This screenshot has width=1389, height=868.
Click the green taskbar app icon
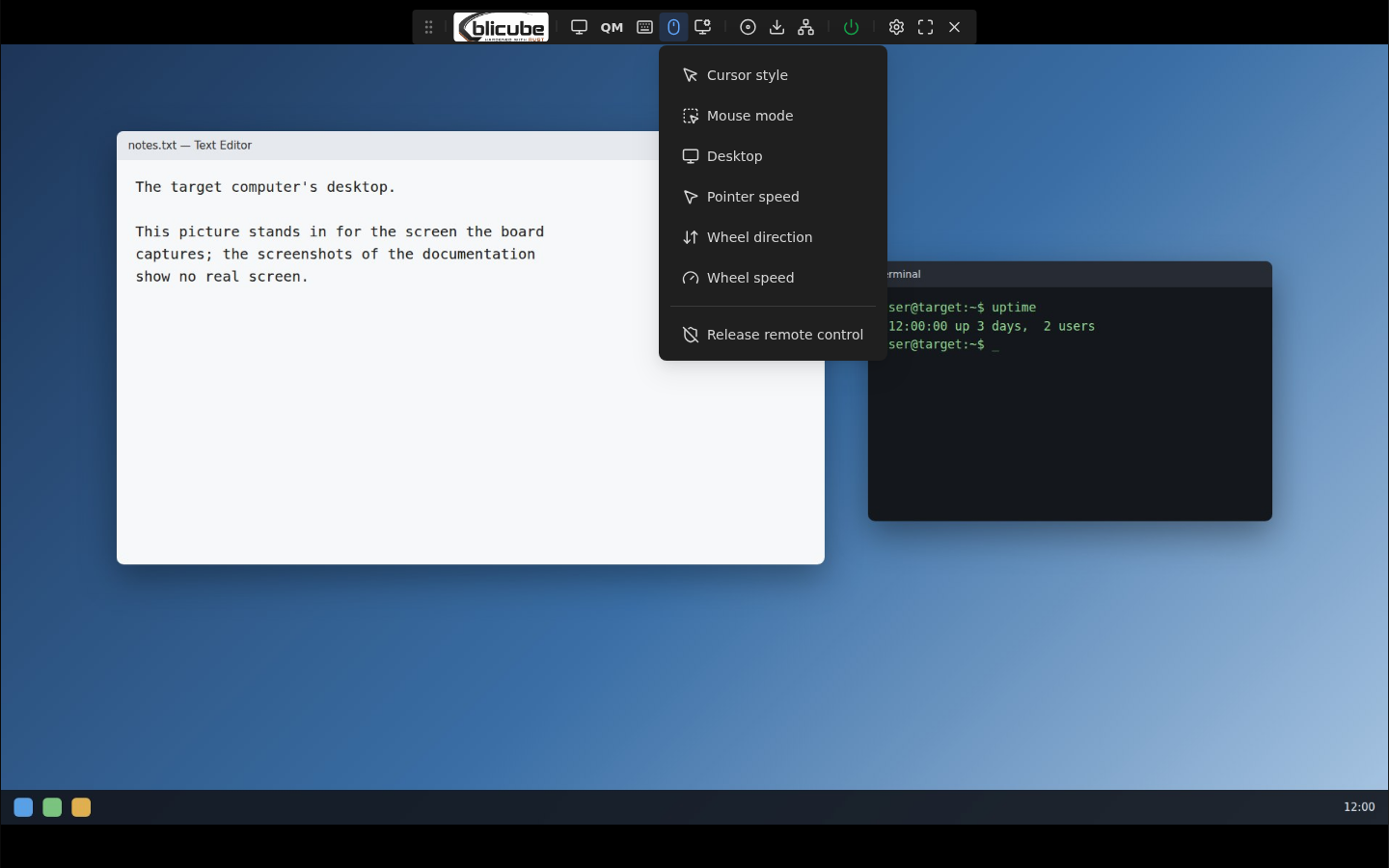click(52, 807)
